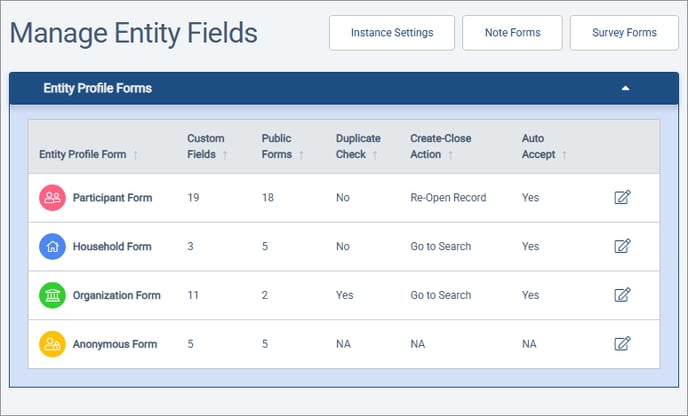Click Household Form duplicate check No
This screenshot has height=416, width=688.
pyautogui.click(x=343, y=246)
